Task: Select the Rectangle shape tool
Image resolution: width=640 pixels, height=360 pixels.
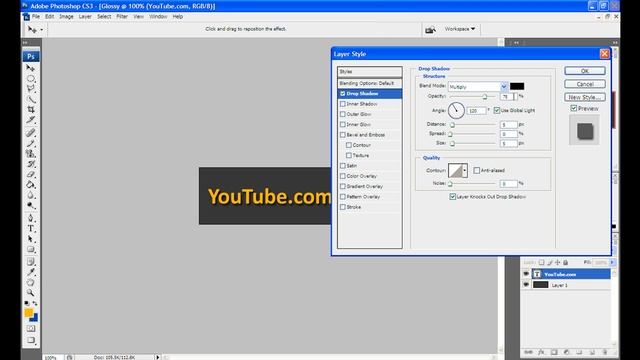Action: pos(31,249)
